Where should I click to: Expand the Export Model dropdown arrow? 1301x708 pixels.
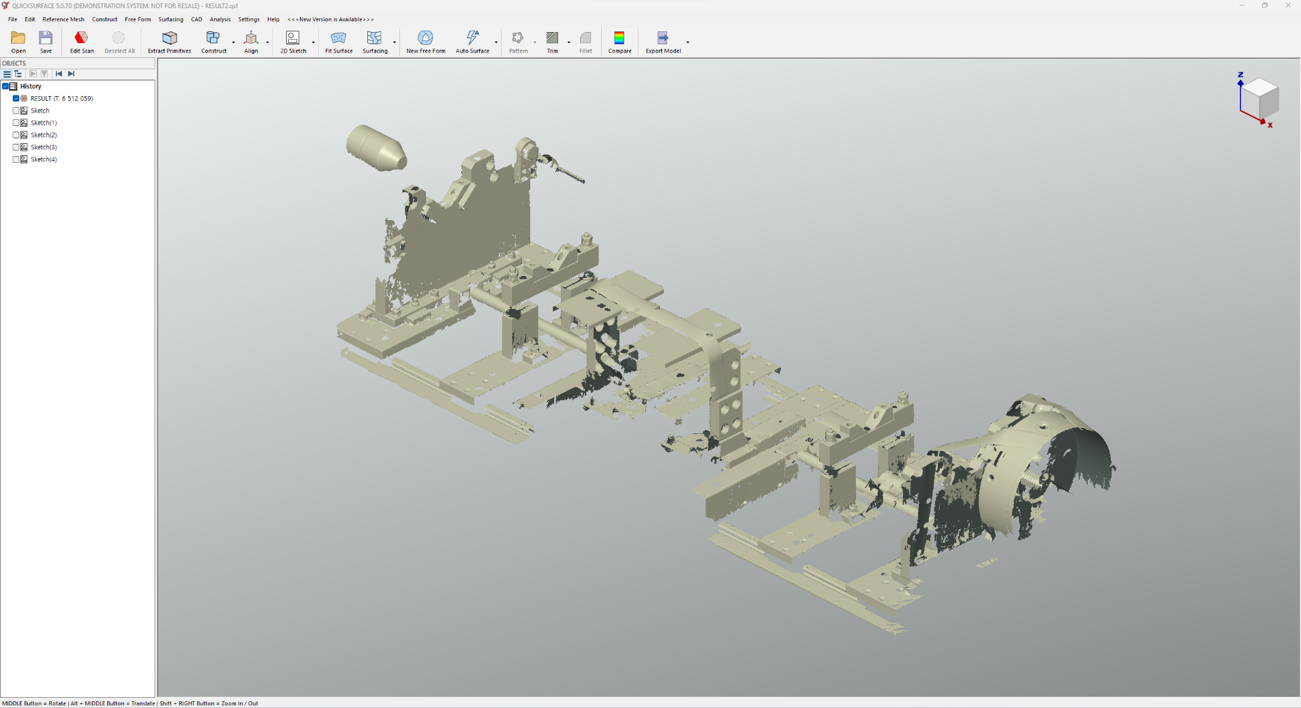tap(688, 42)
